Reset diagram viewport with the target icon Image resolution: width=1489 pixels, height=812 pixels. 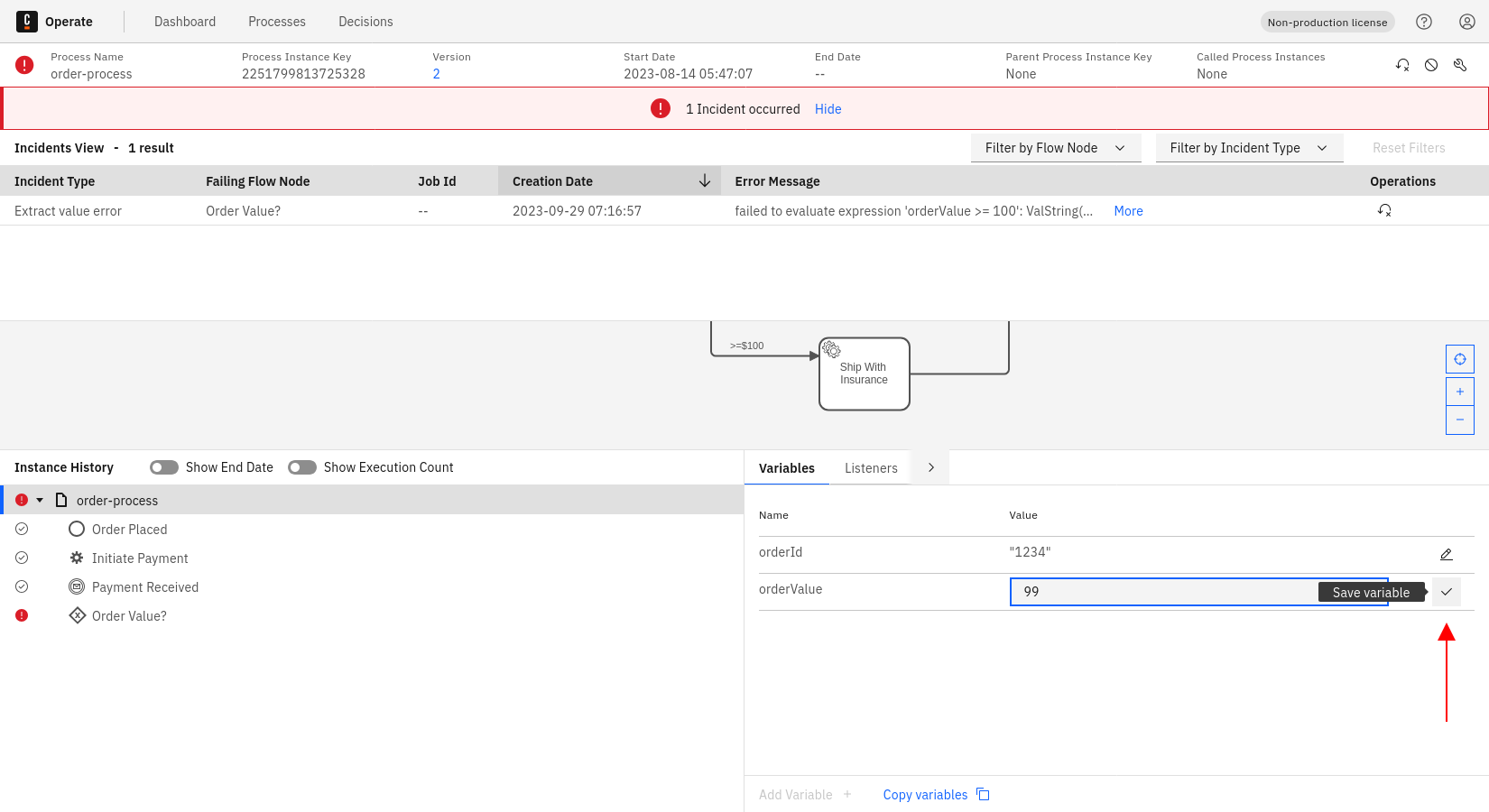(x=1459, y=359)
